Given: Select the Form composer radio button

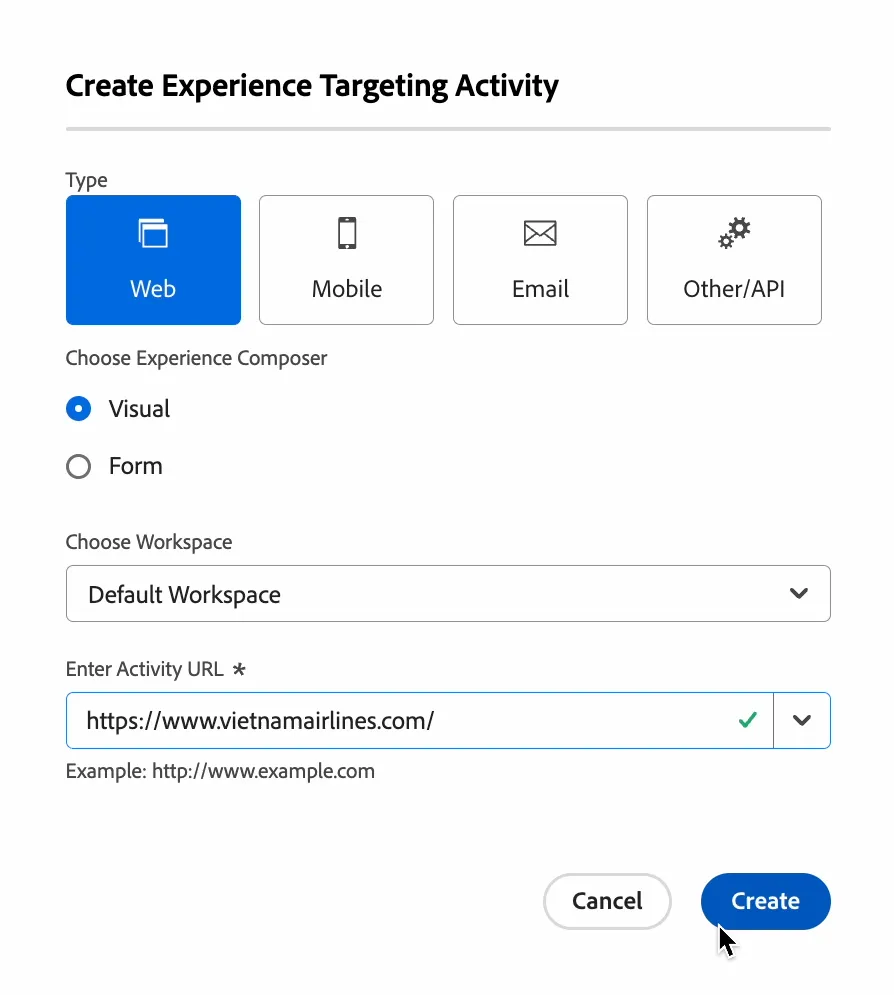Looking at the screenshot, I should tap(79, 466).
